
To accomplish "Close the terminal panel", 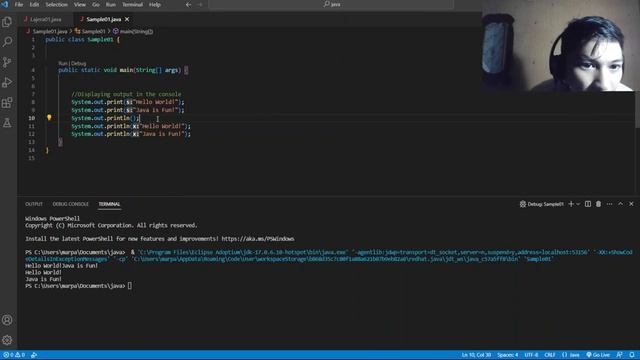I will click(x=631, y=204).
